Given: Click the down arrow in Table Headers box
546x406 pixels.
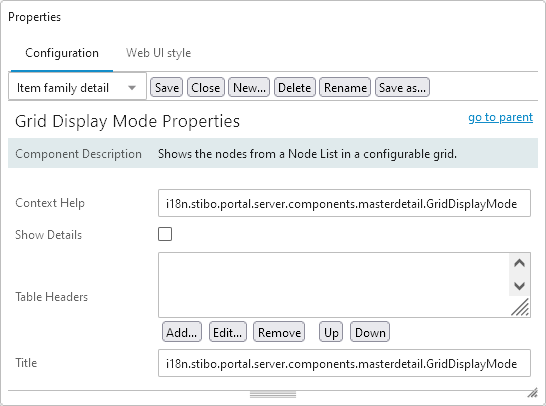Looking at the screenshot, I should (519, 286).
